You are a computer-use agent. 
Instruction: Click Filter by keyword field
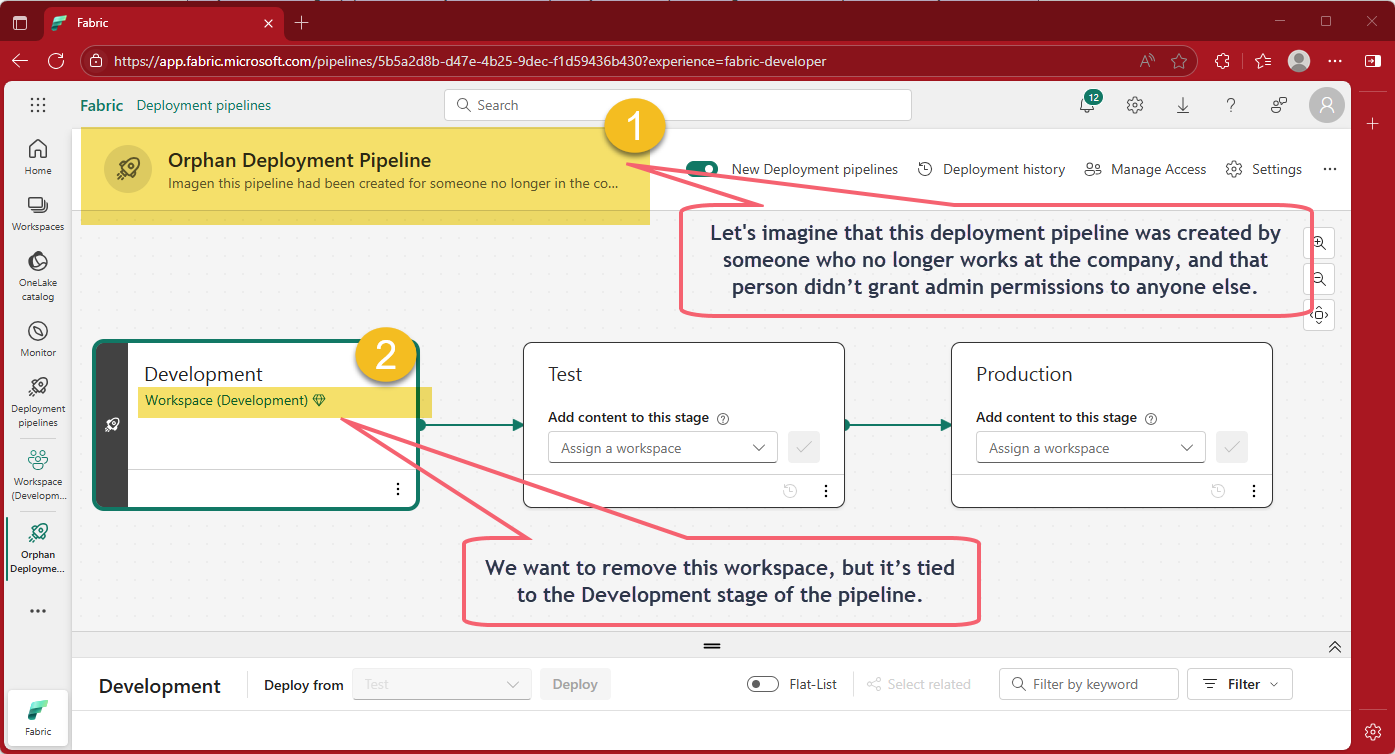point(1089,684)
